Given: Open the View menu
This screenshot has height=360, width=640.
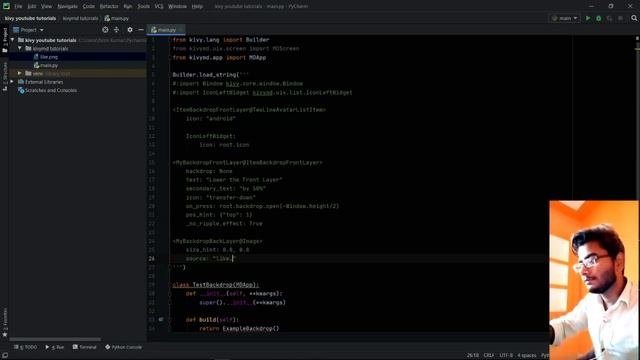Looking at the screenshot, I should pyautogui.click(x=47, y=7).
